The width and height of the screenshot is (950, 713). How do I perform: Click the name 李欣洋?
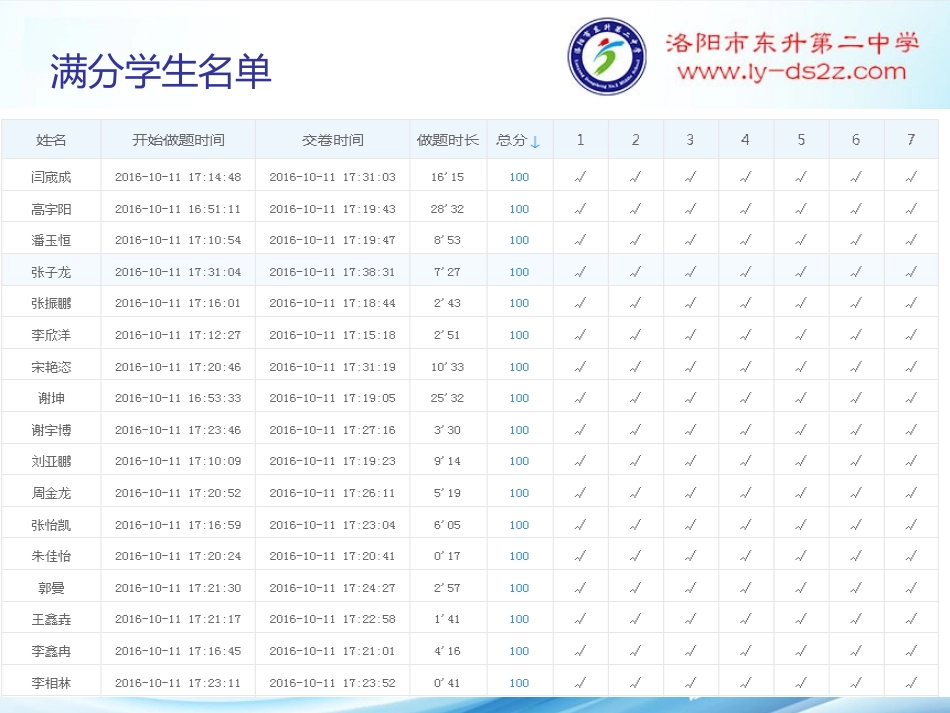pos(51,335)
